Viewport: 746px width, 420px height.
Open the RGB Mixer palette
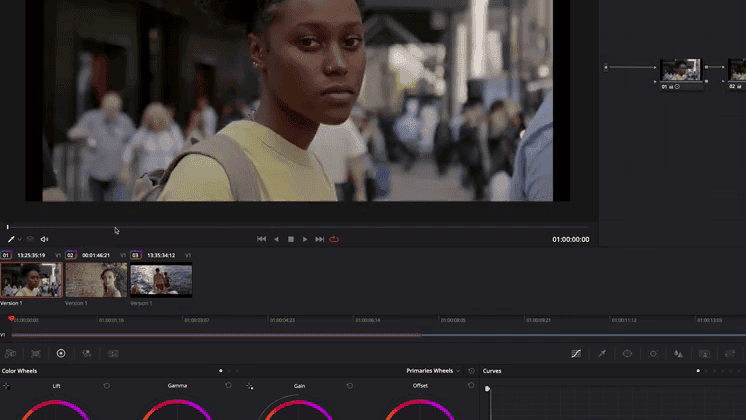tap(87, 353)
